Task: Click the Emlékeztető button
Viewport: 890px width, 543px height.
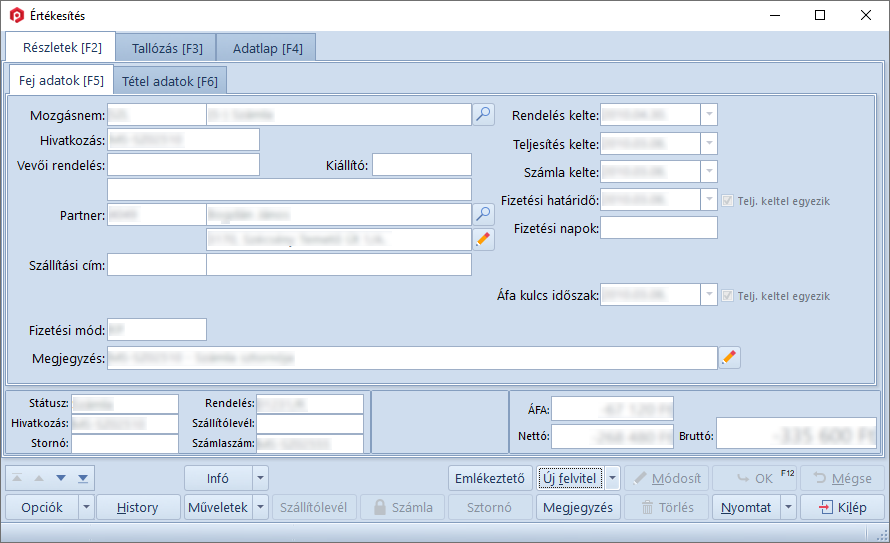Action: 488,478
